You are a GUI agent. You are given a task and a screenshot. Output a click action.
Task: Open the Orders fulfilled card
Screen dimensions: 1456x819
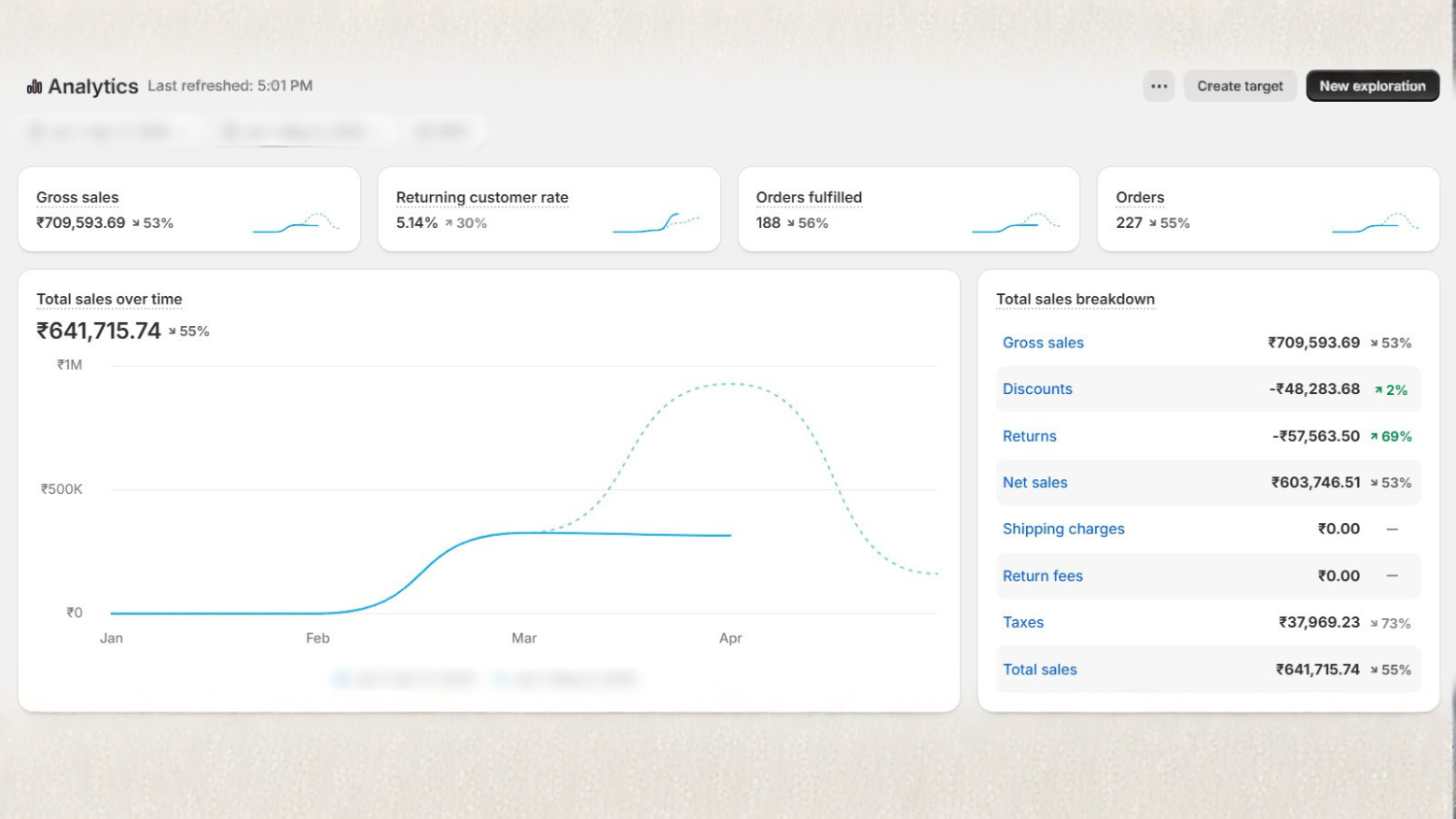point(909,209)
